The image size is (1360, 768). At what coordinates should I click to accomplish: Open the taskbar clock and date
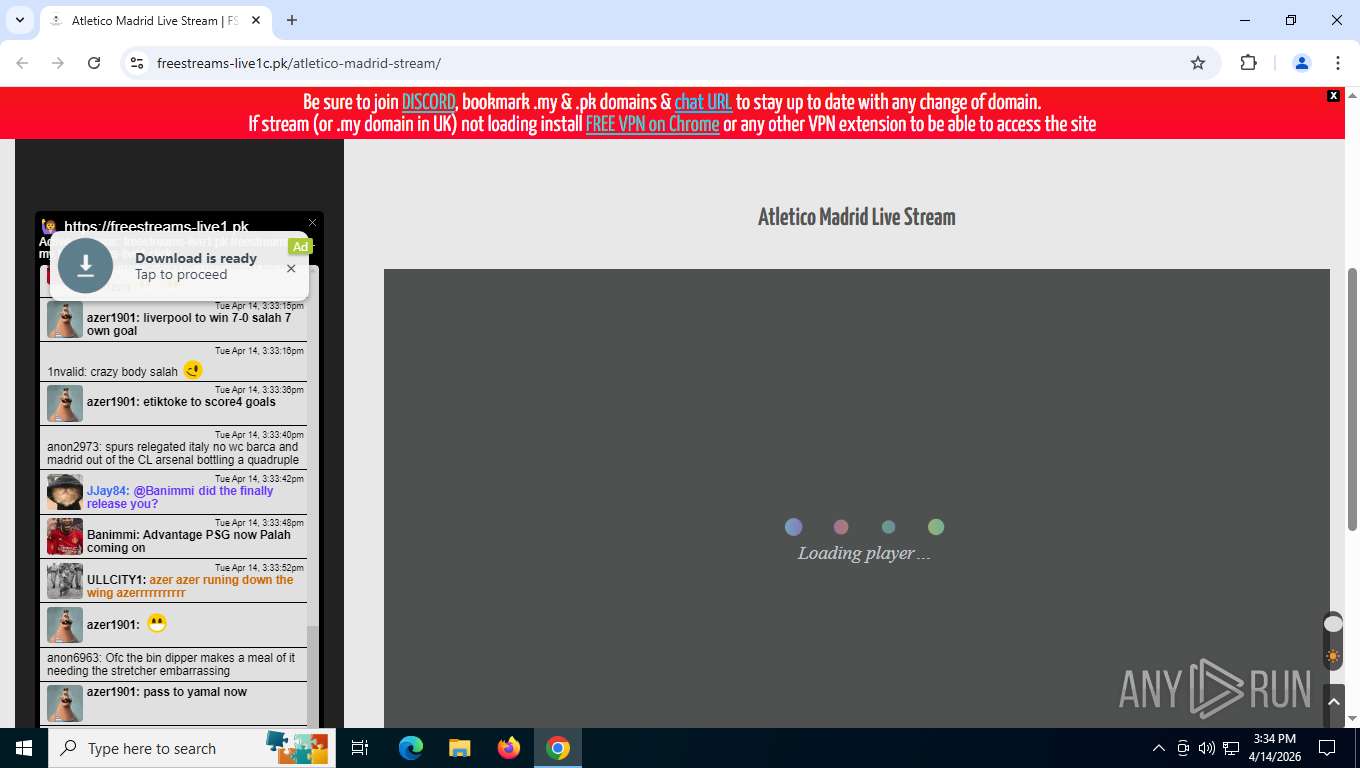pos(1274,748)
